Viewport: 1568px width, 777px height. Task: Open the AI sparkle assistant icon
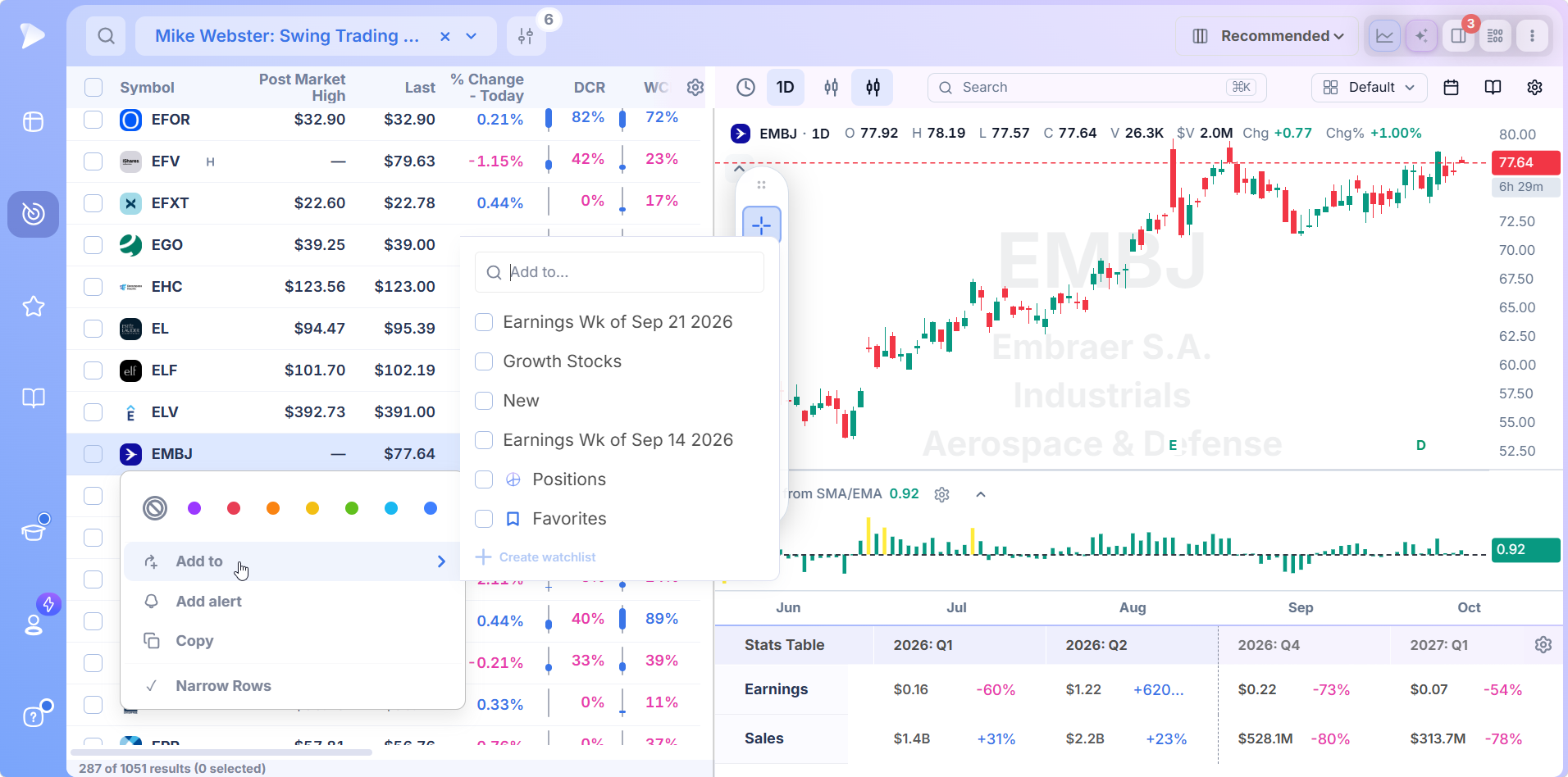tap(1421, 36)
